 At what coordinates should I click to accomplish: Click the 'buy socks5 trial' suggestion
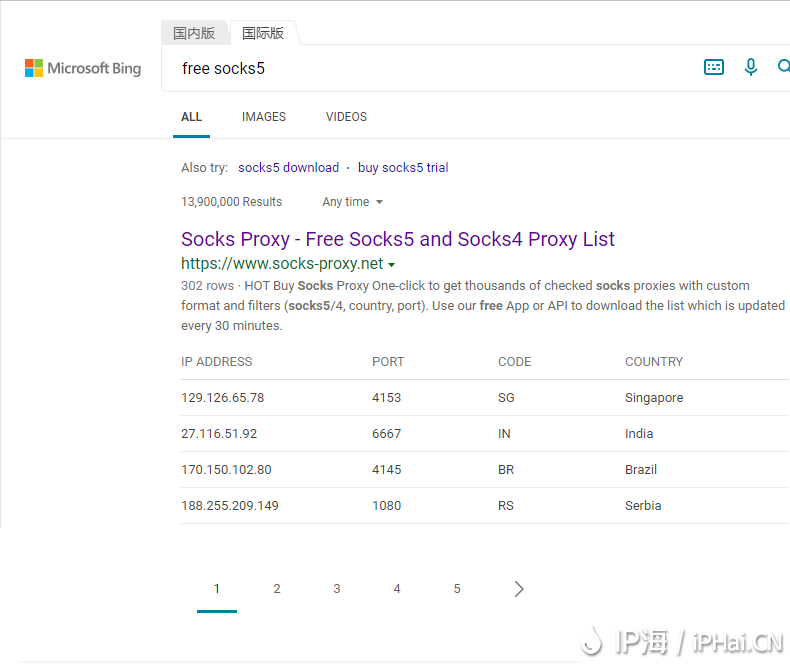[x=403, y=168]
